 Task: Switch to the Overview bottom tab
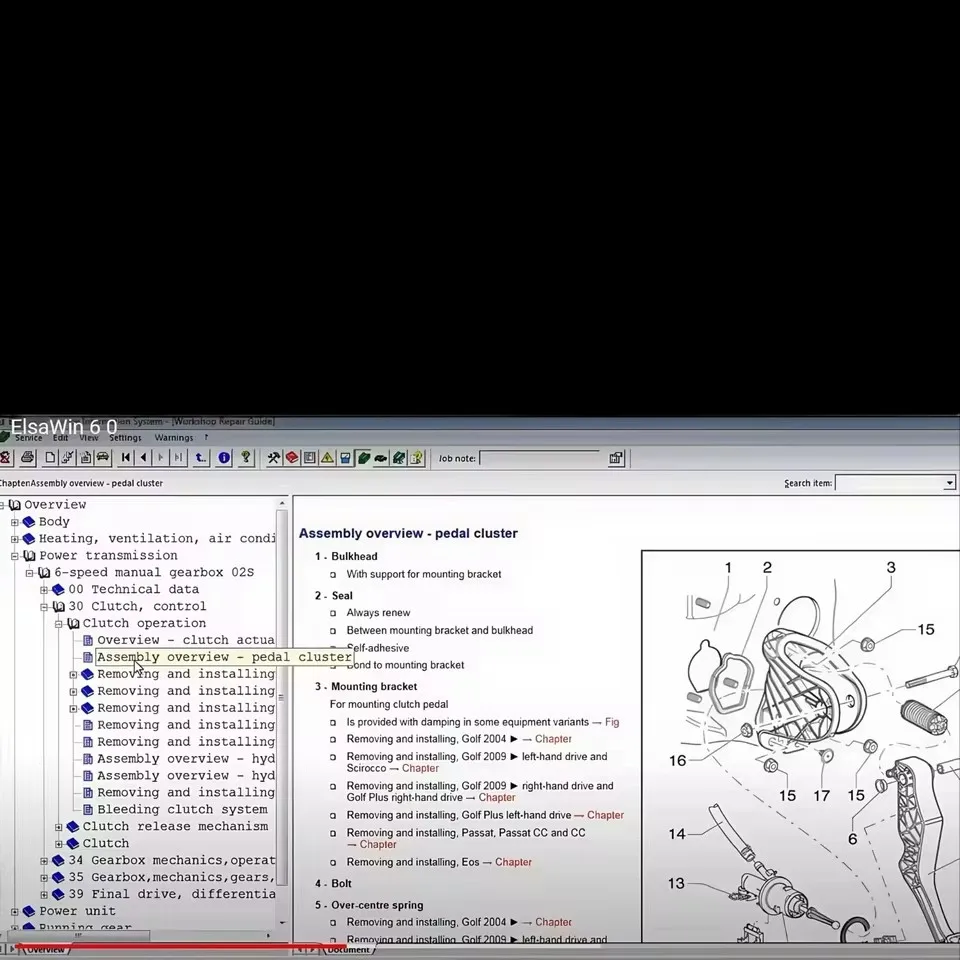click(45, 950)
